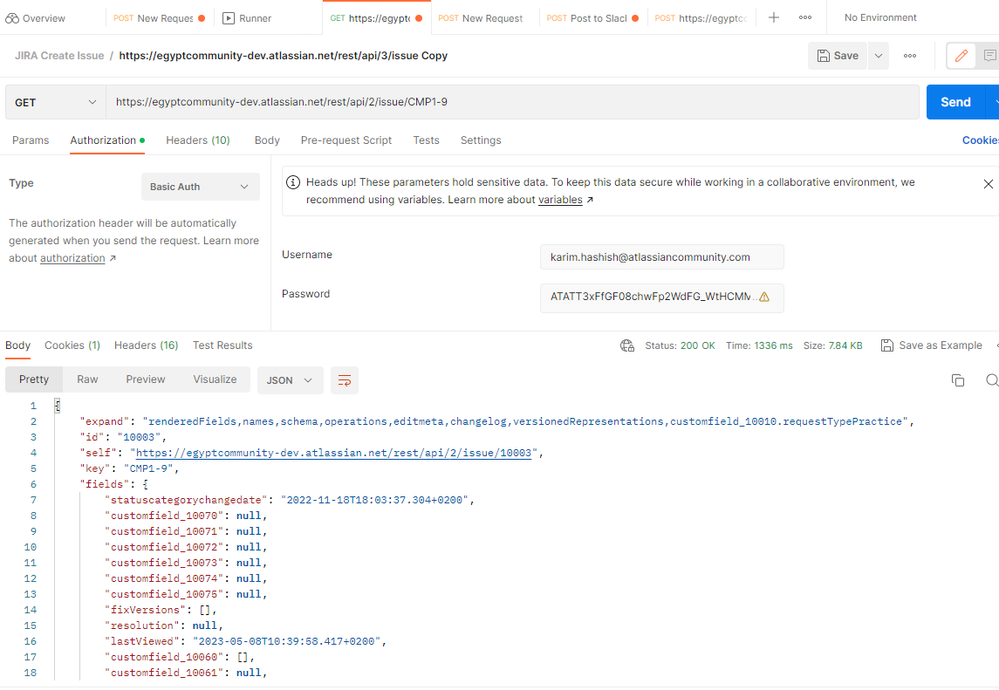Open the request Settings tab
The width and height of the screenshot is (999, 690).
coord(480,140)
